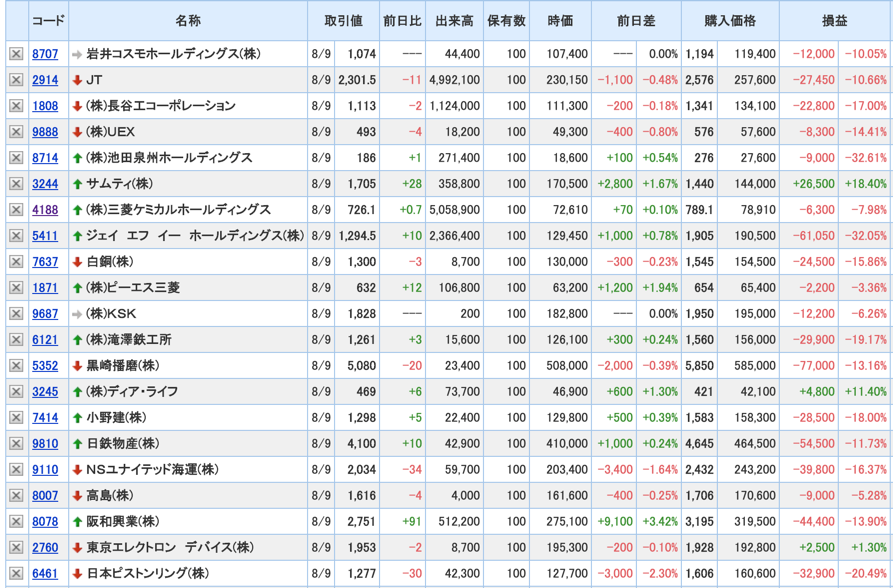Image resolution: width=893 pixels, height=588 pixels.
Task: Click the green up arrow beside サムティ(株)
Action: pos(77,184)
